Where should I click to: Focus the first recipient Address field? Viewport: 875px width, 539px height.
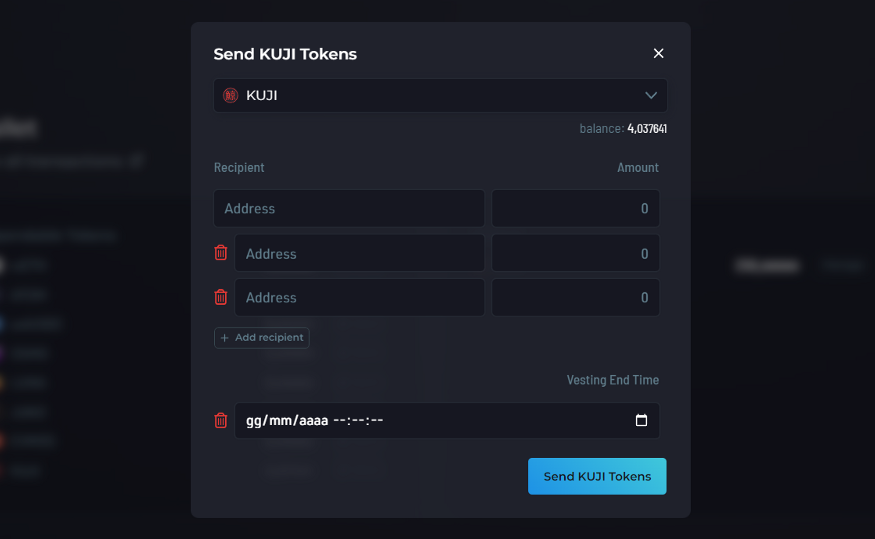click(349, 208)
